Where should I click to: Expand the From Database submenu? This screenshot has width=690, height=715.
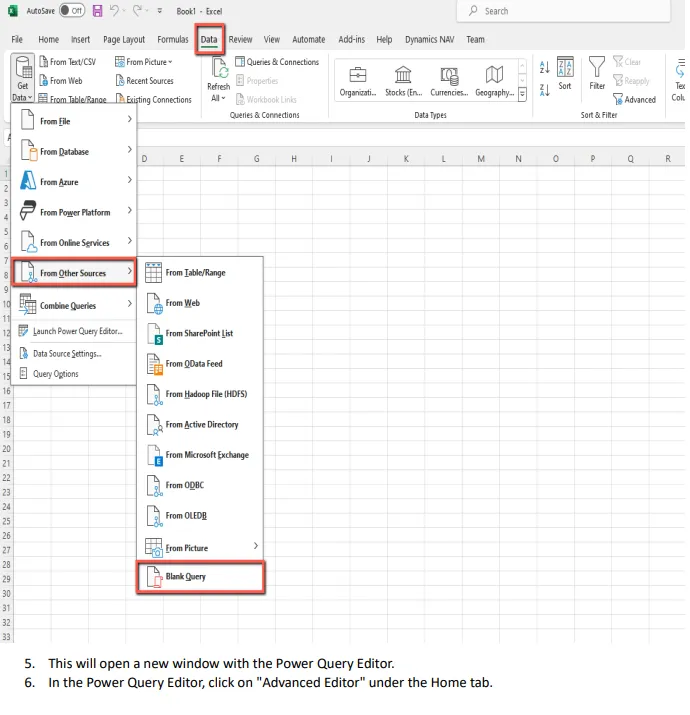(74, 151)
